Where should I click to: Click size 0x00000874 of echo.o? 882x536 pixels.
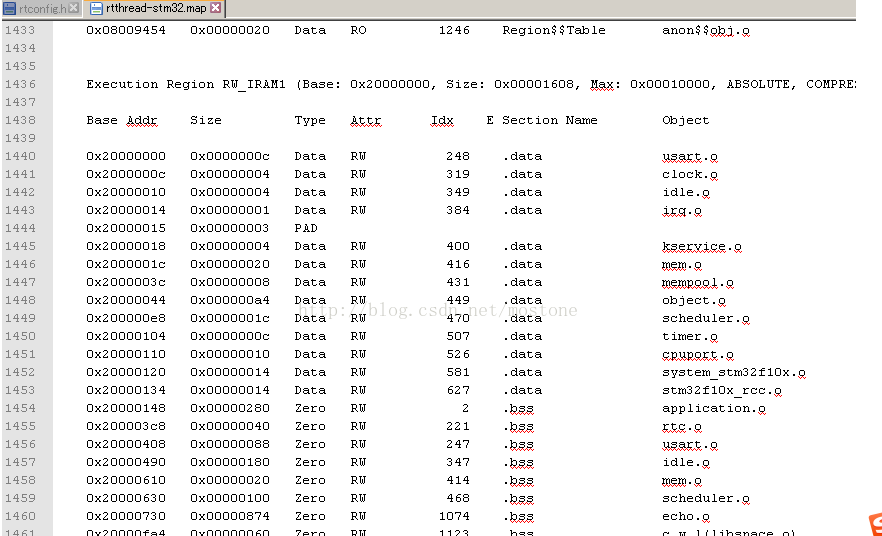tap(230, 516)
